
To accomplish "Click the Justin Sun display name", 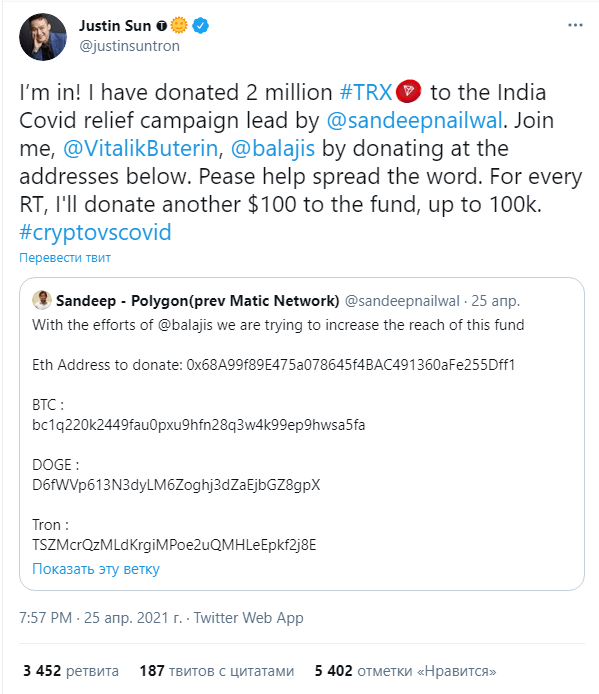I will tap(115, 26).
